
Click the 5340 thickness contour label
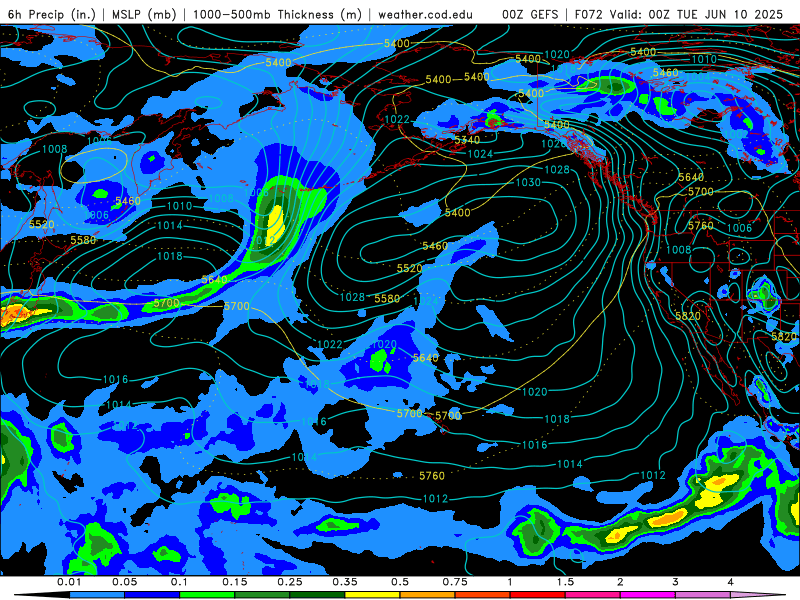467,140
